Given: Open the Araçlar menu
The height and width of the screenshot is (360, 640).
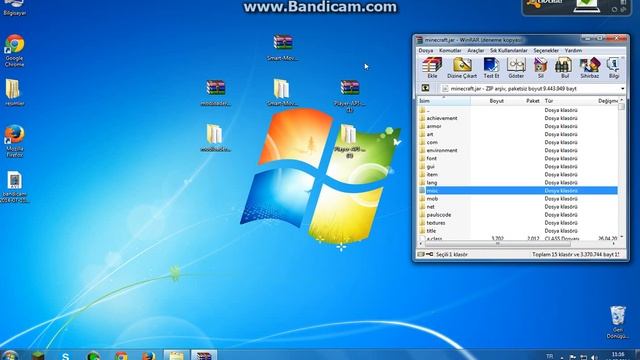Looking at the screenshot, I should [476, 51].
